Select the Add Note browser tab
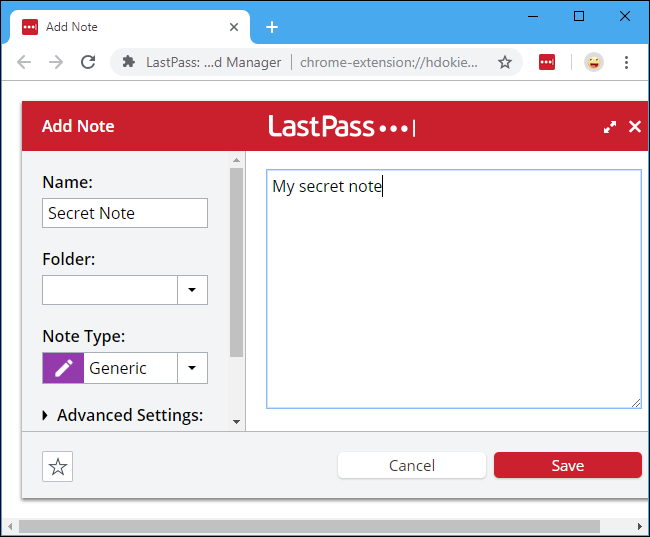 coord(130,27)
